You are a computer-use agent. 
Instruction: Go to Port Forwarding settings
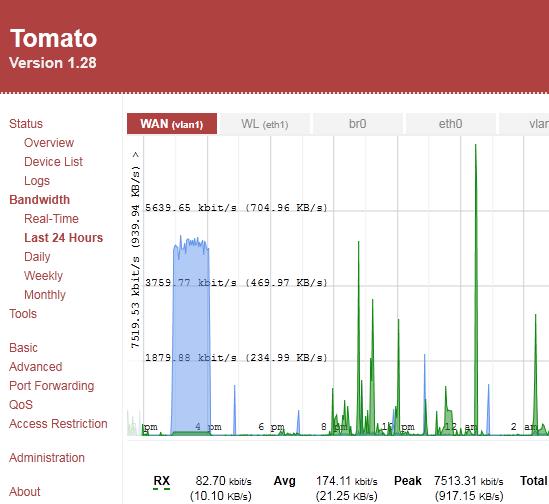pos(51,386)
